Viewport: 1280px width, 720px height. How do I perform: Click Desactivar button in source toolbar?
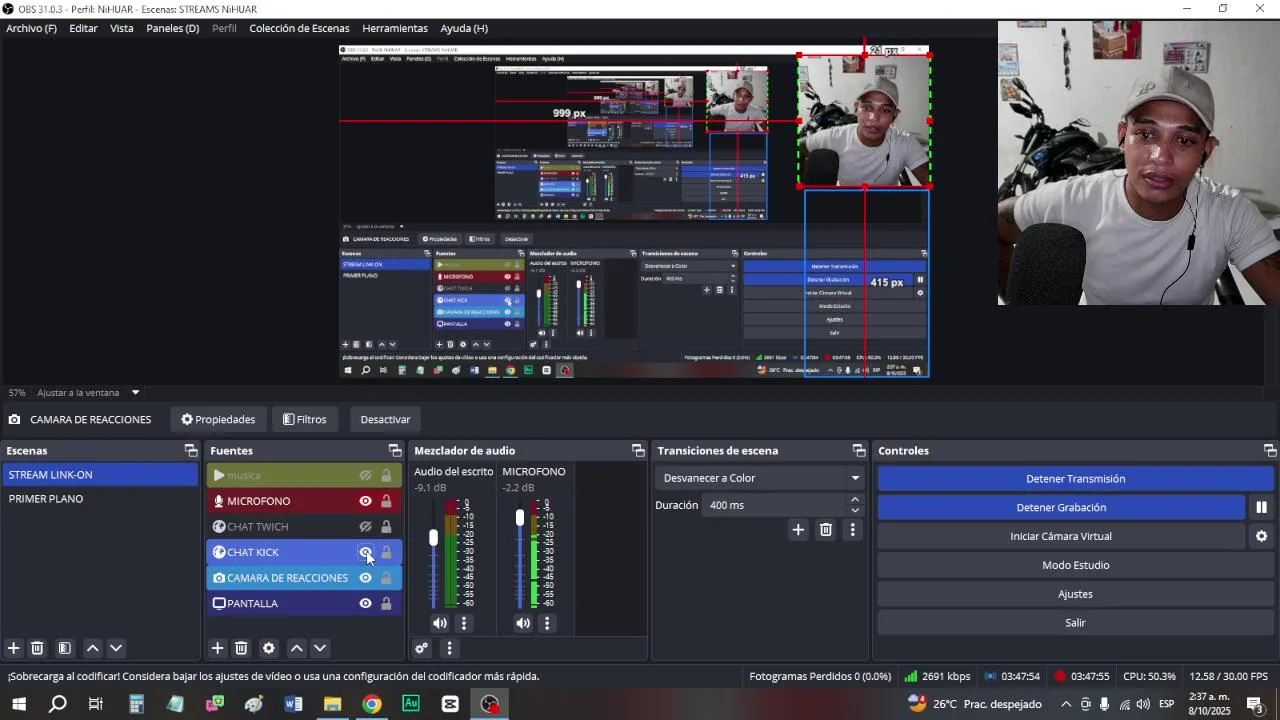pyautogui.click(x=385, y=419)
